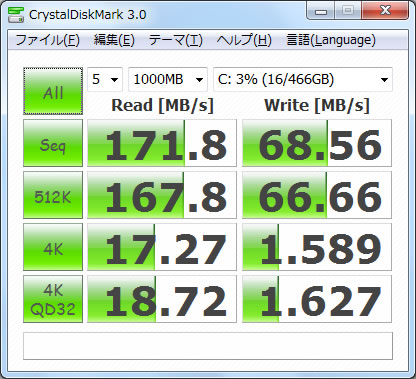The height and width of the screenshot is (379, 416).
Task: Click the Write [MB/s] column header
Action: (317, 106)
